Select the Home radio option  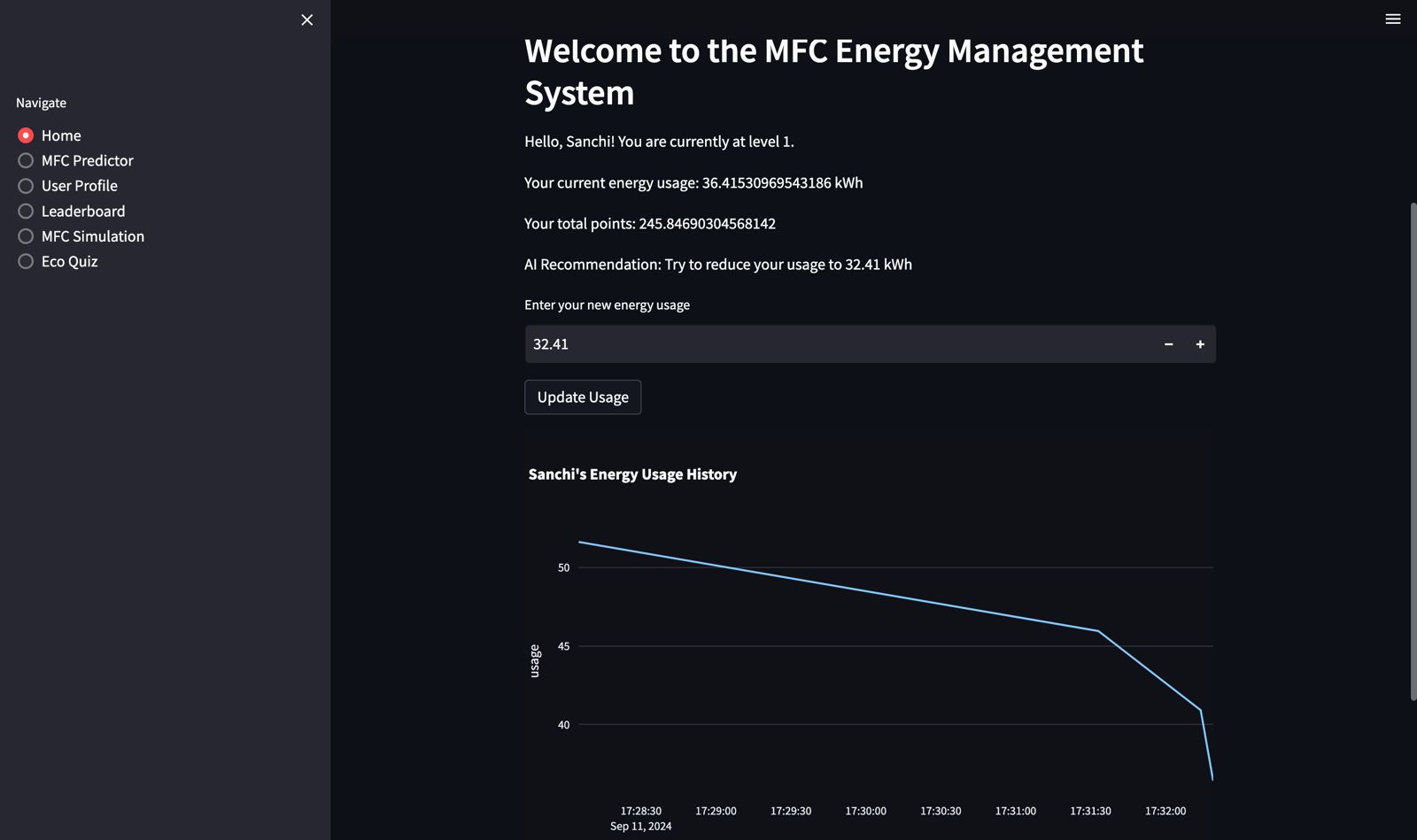point(26,135)
